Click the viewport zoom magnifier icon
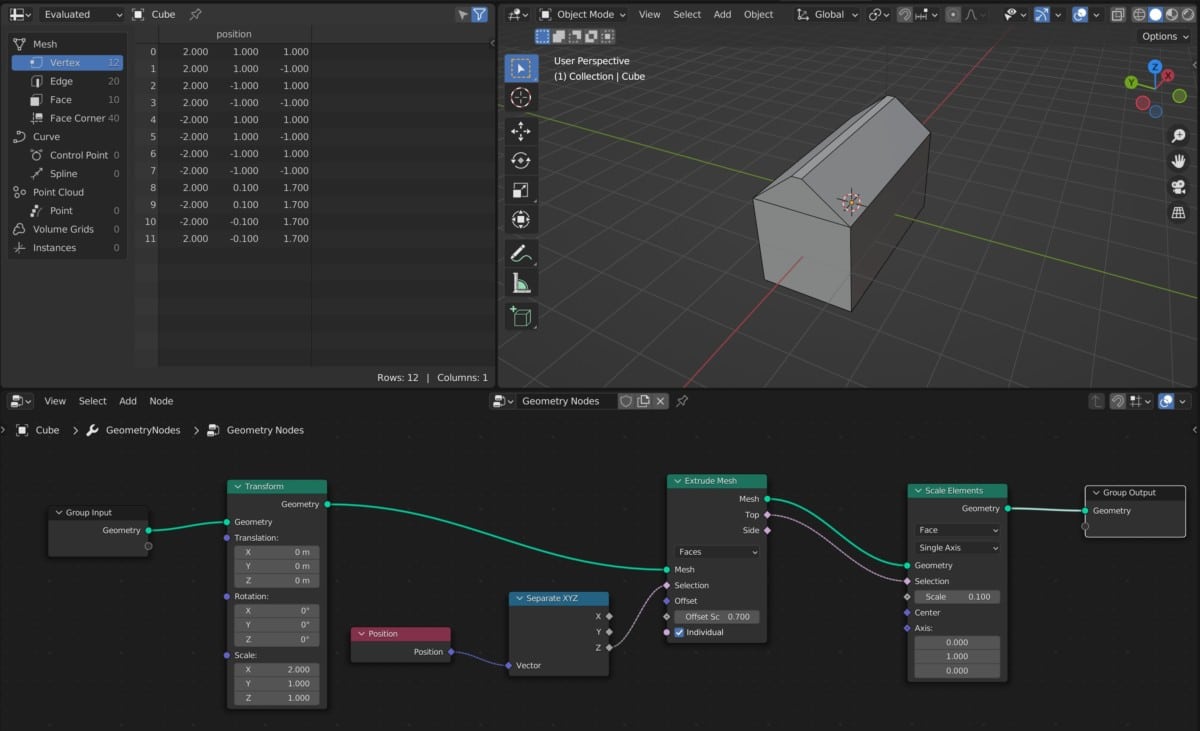 [x=1178, y=136]
